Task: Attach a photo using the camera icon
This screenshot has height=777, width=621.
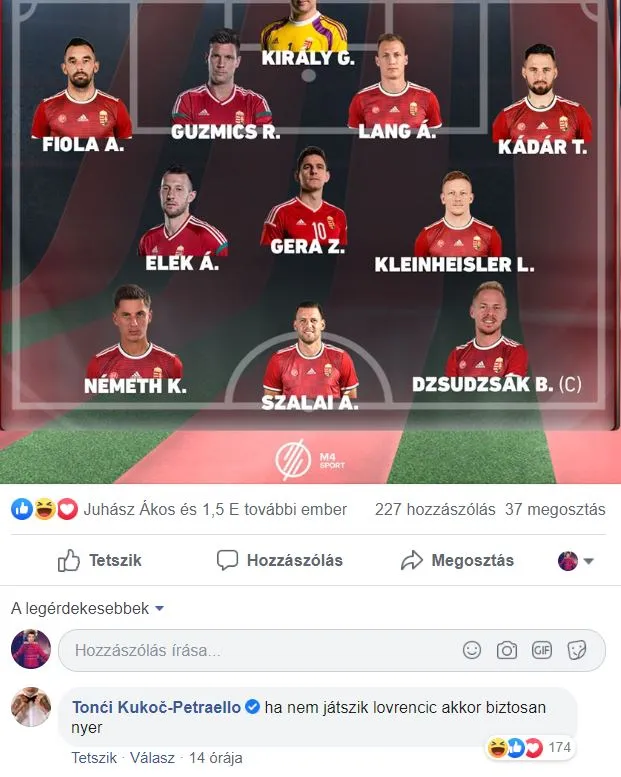Action: (x=507, y=650)
